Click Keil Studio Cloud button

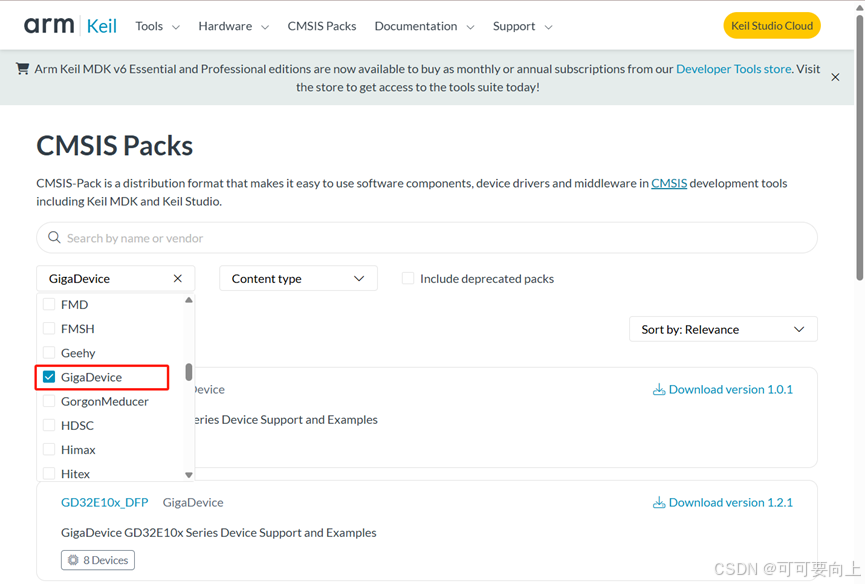pos(772,26)
